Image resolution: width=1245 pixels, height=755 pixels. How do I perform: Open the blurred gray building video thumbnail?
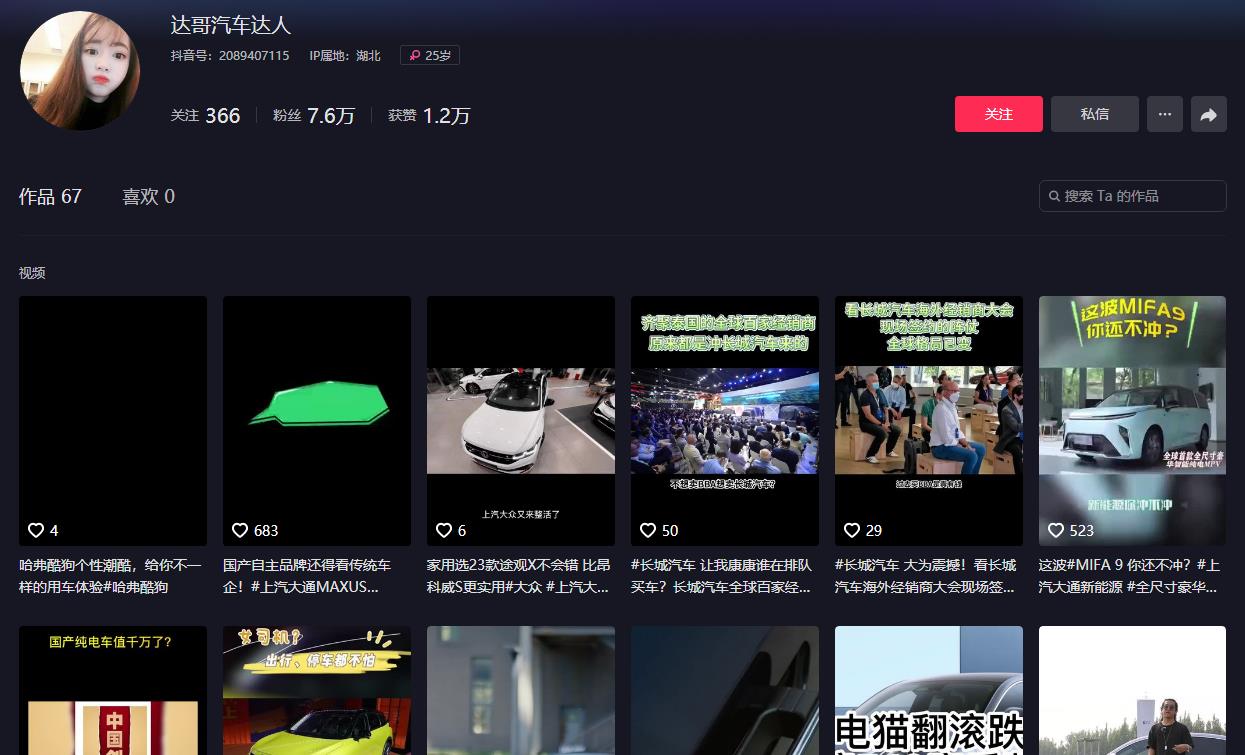click(x=521, y=690)
